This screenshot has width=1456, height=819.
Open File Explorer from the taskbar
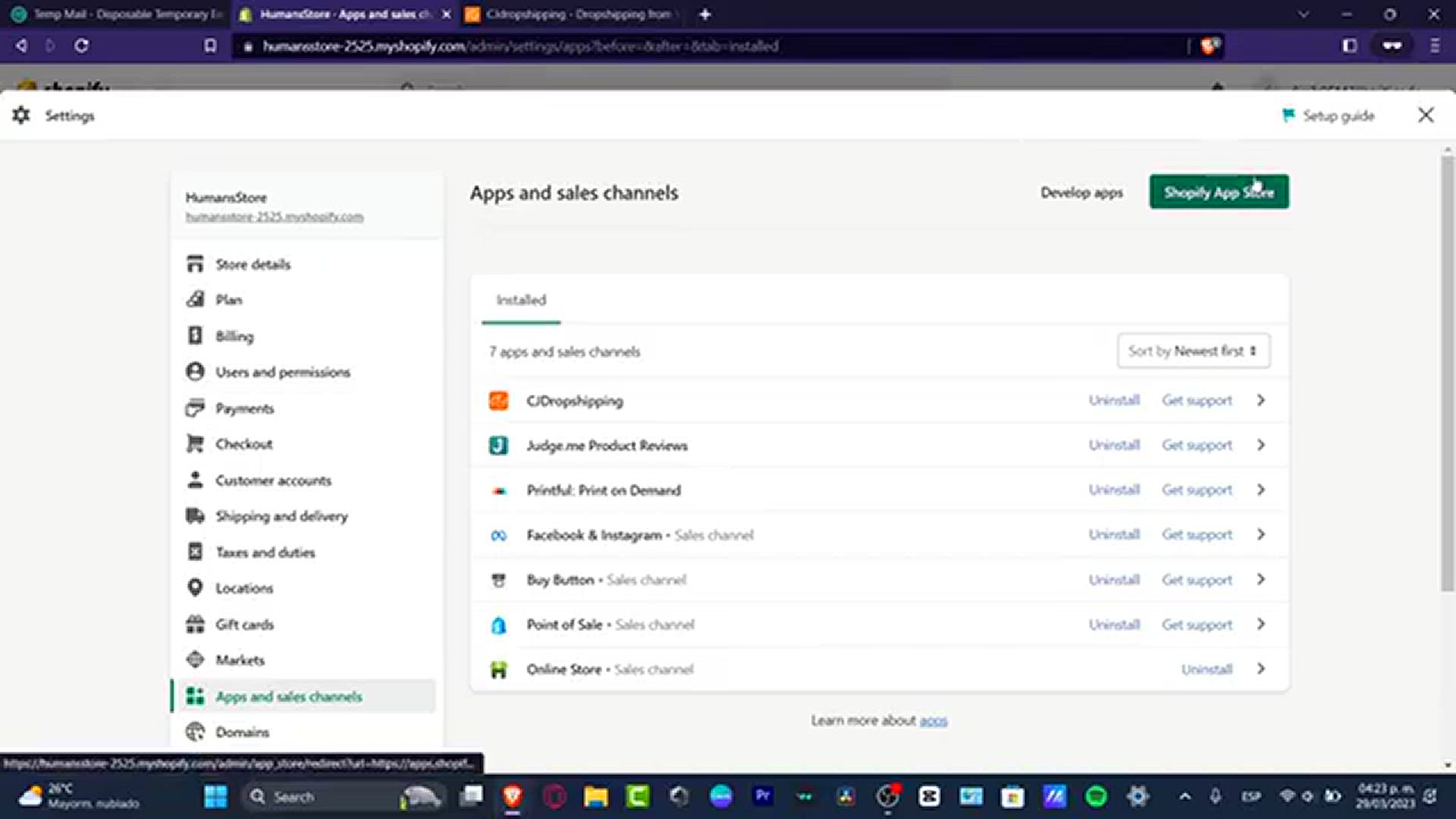pyautogui.click(x=596, y=796)
